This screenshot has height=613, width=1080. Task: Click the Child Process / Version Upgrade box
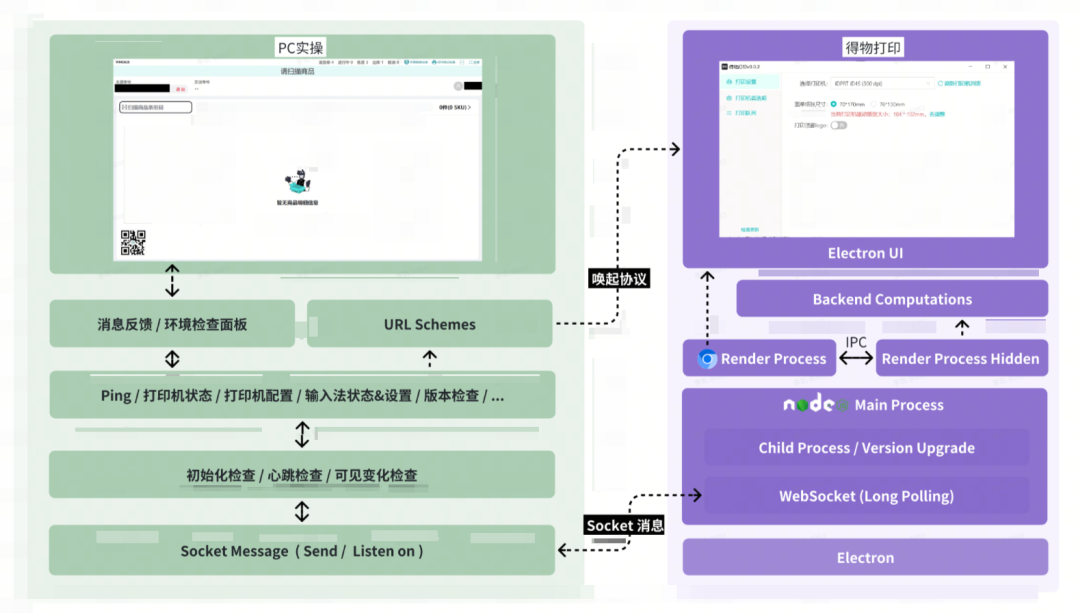pyautogui.click(x=866, y=448)
